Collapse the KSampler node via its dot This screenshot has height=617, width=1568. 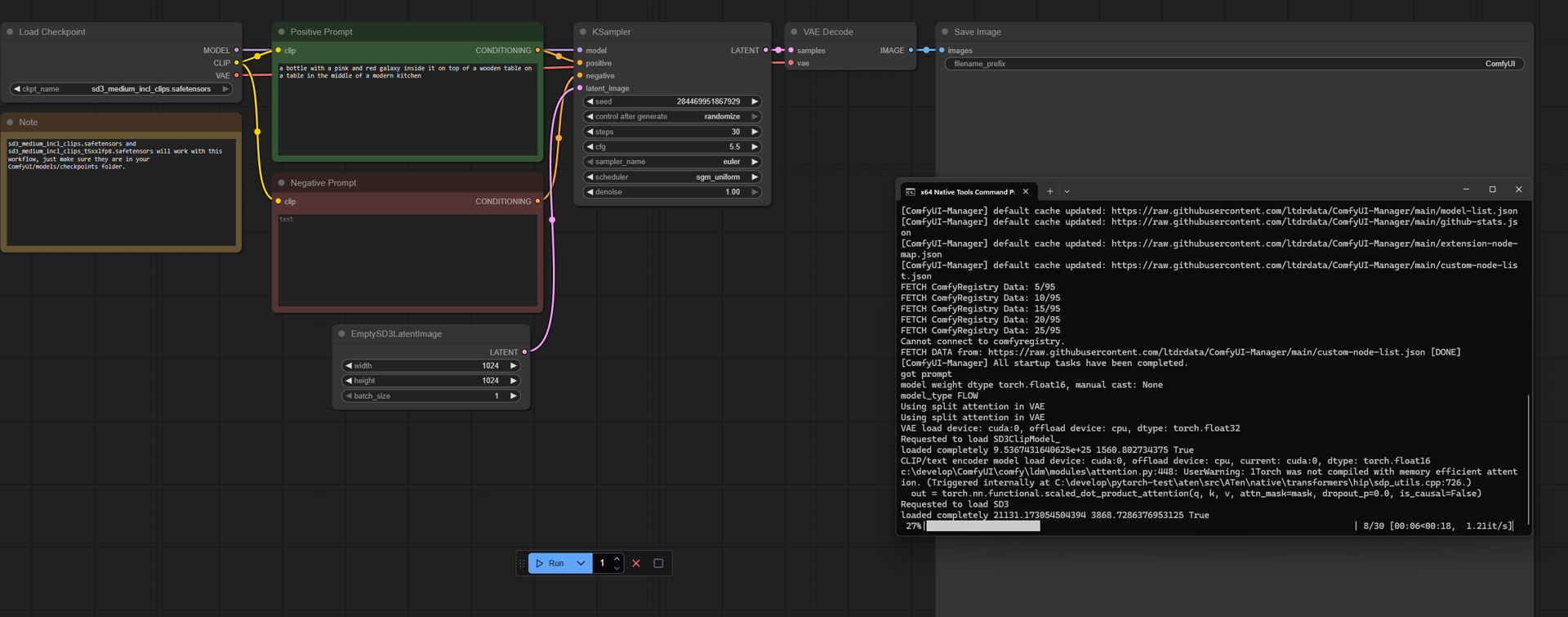point(583,32)
